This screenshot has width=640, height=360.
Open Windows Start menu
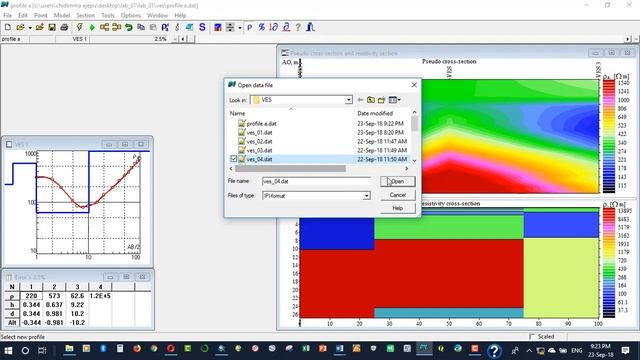(8, 350)
